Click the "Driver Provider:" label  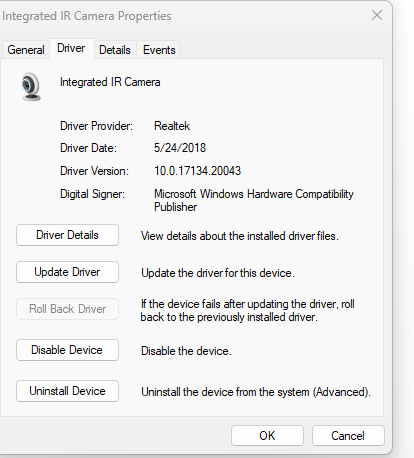point(96,126)
